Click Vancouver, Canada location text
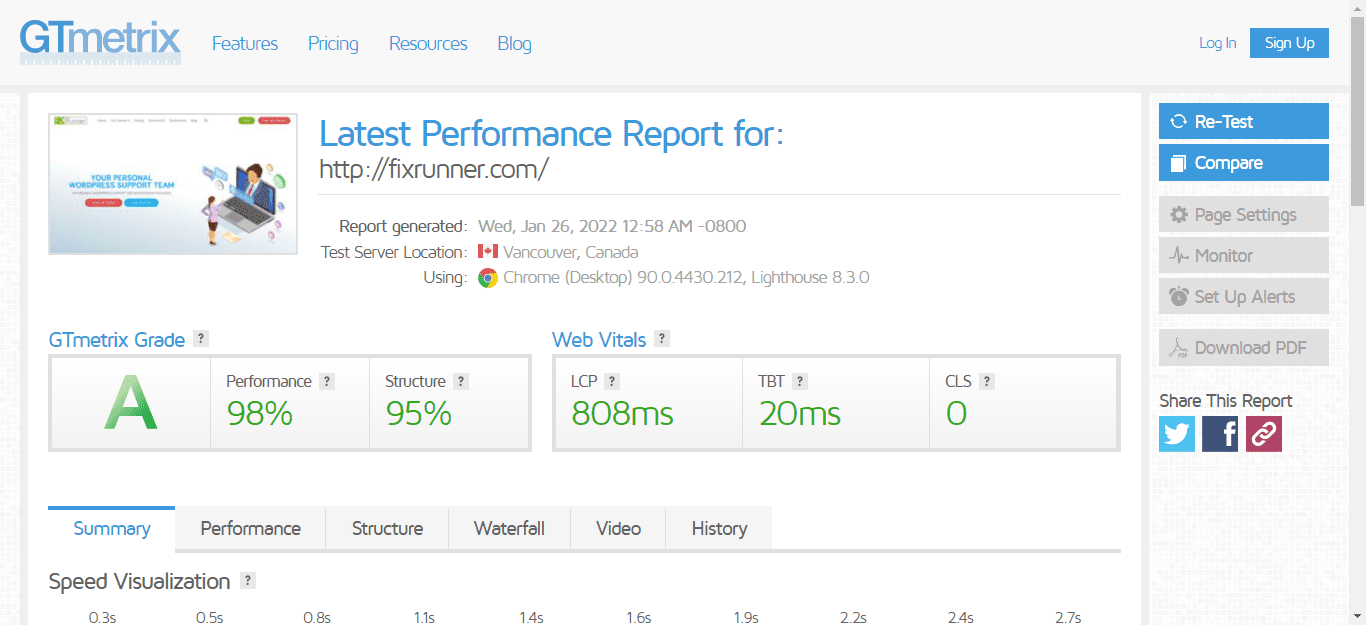This screenshot has height=625, width=1366. (571, 252)
